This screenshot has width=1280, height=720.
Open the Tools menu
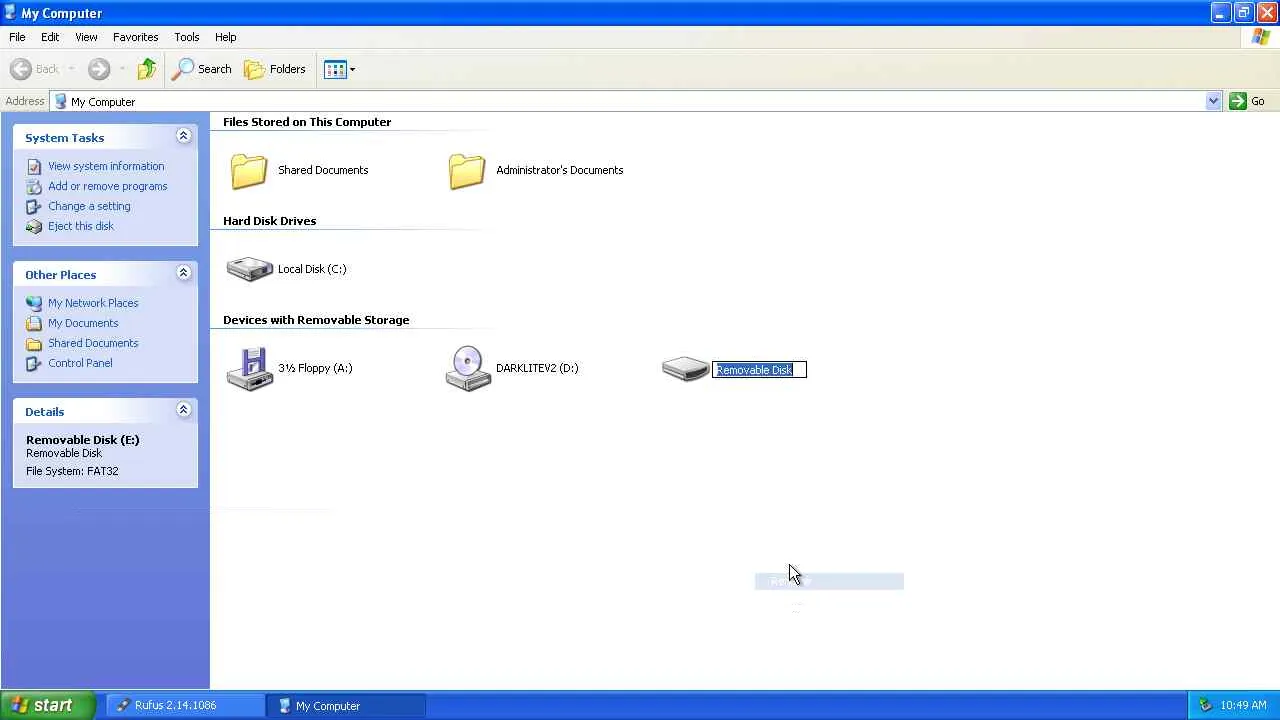tap(187, 37)
